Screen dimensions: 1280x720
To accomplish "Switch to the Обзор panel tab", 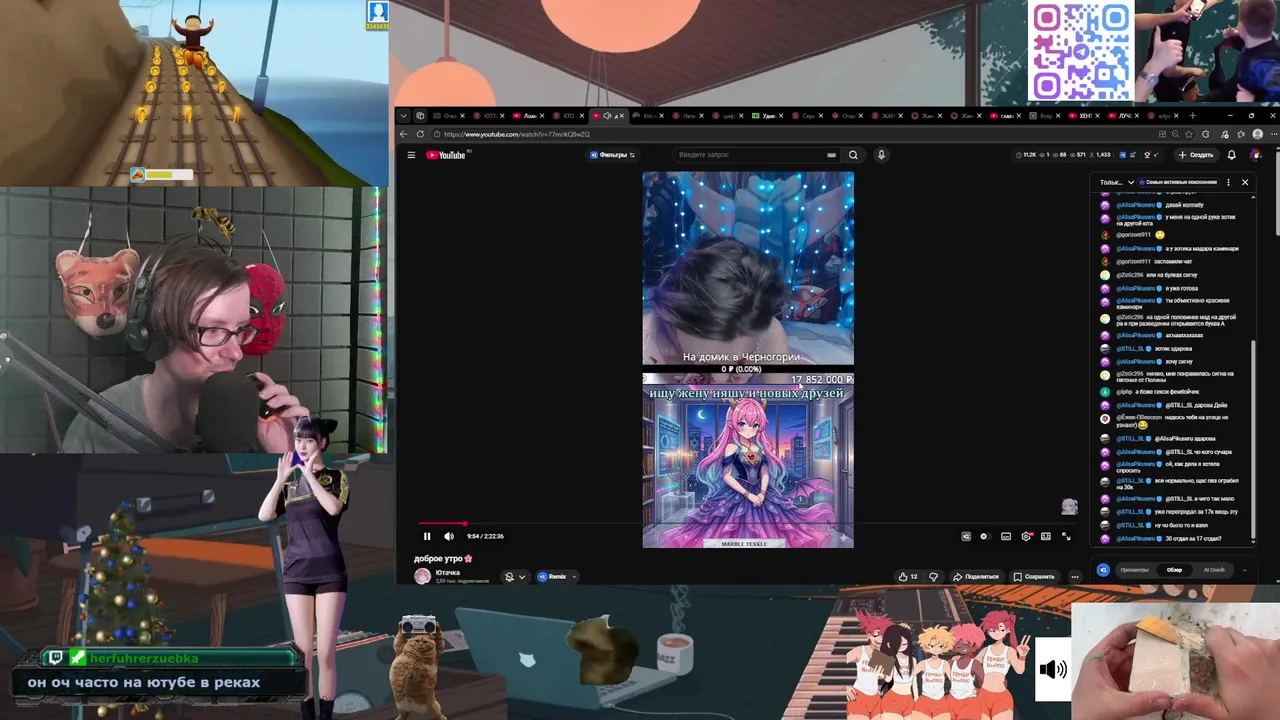I will [1174, 570].
